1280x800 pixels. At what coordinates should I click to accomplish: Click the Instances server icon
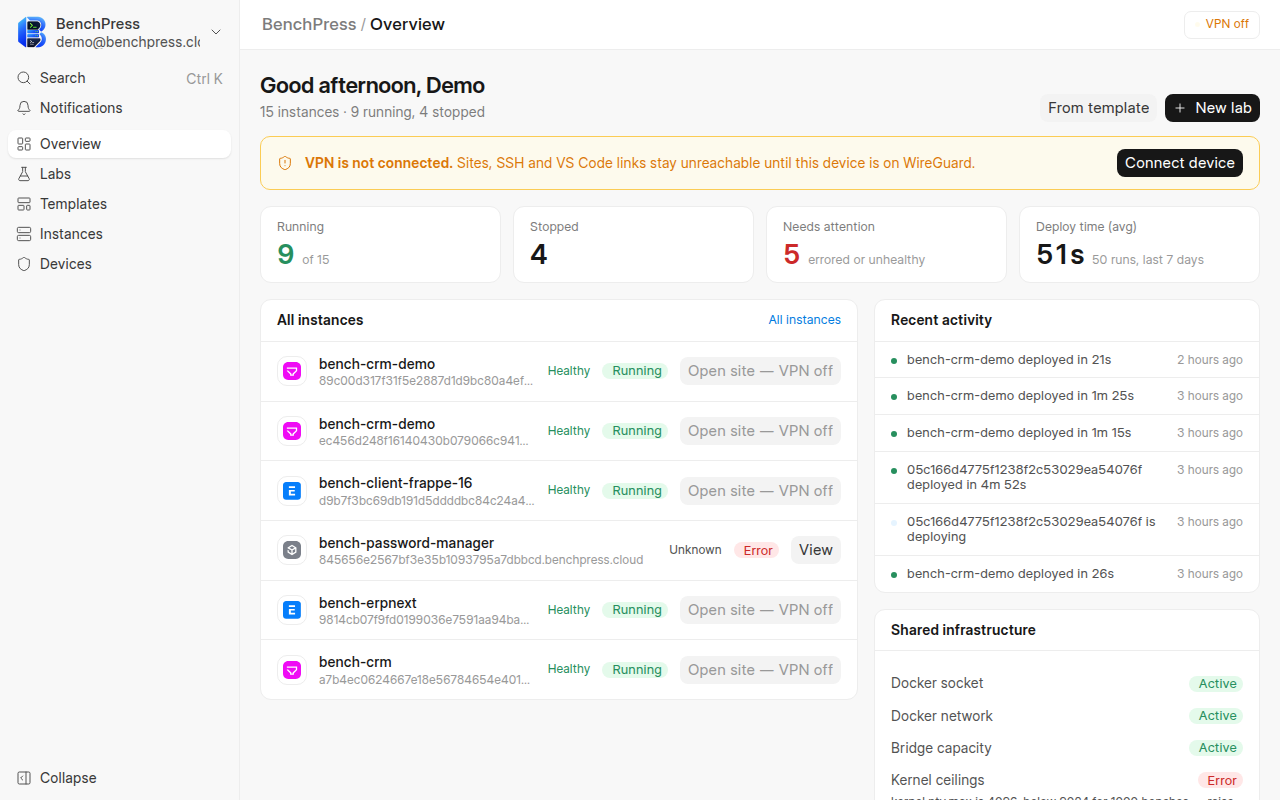24,234
